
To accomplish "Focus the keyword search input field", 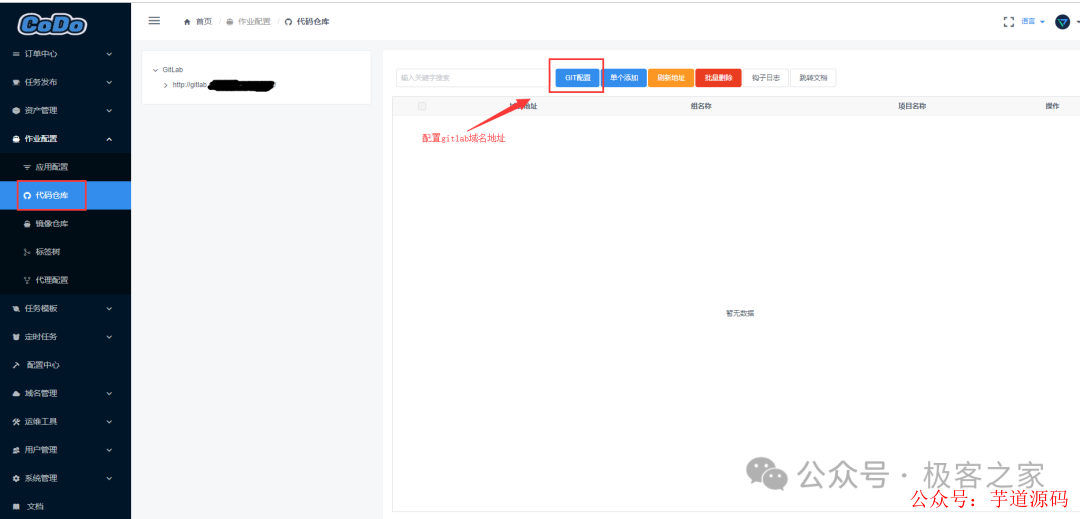I will point(472,78).
